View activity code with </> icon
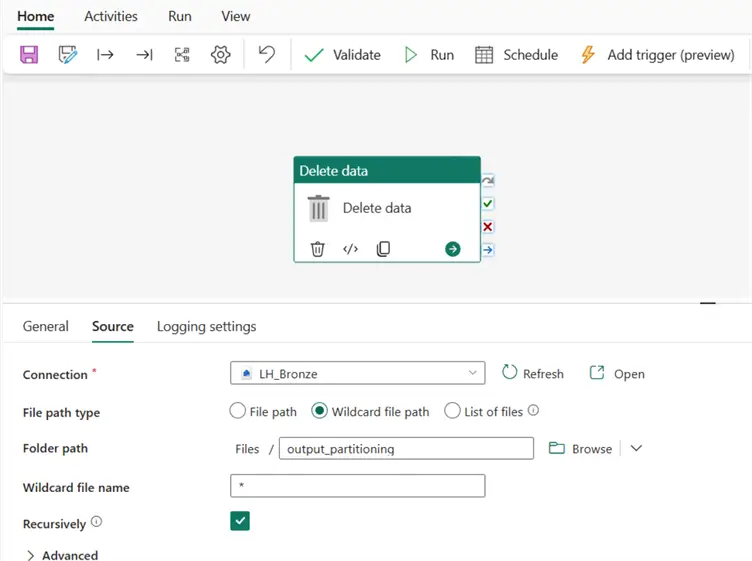This screenshot has width=752, height=561. [x=350, y=249]
